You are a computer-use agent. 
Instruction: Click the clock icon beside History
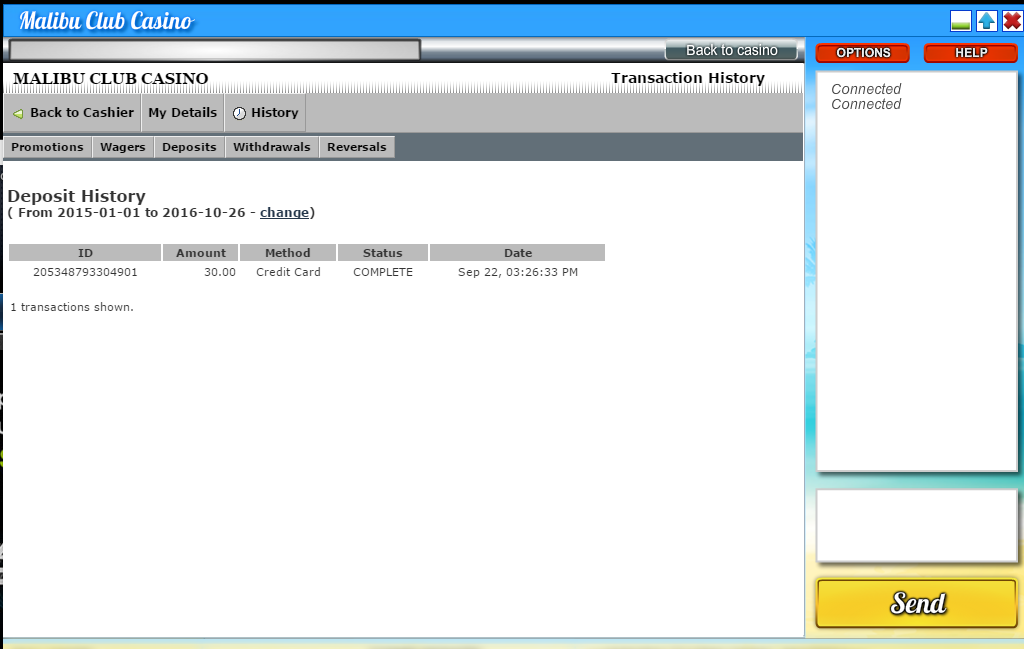(x=240, y=113)
